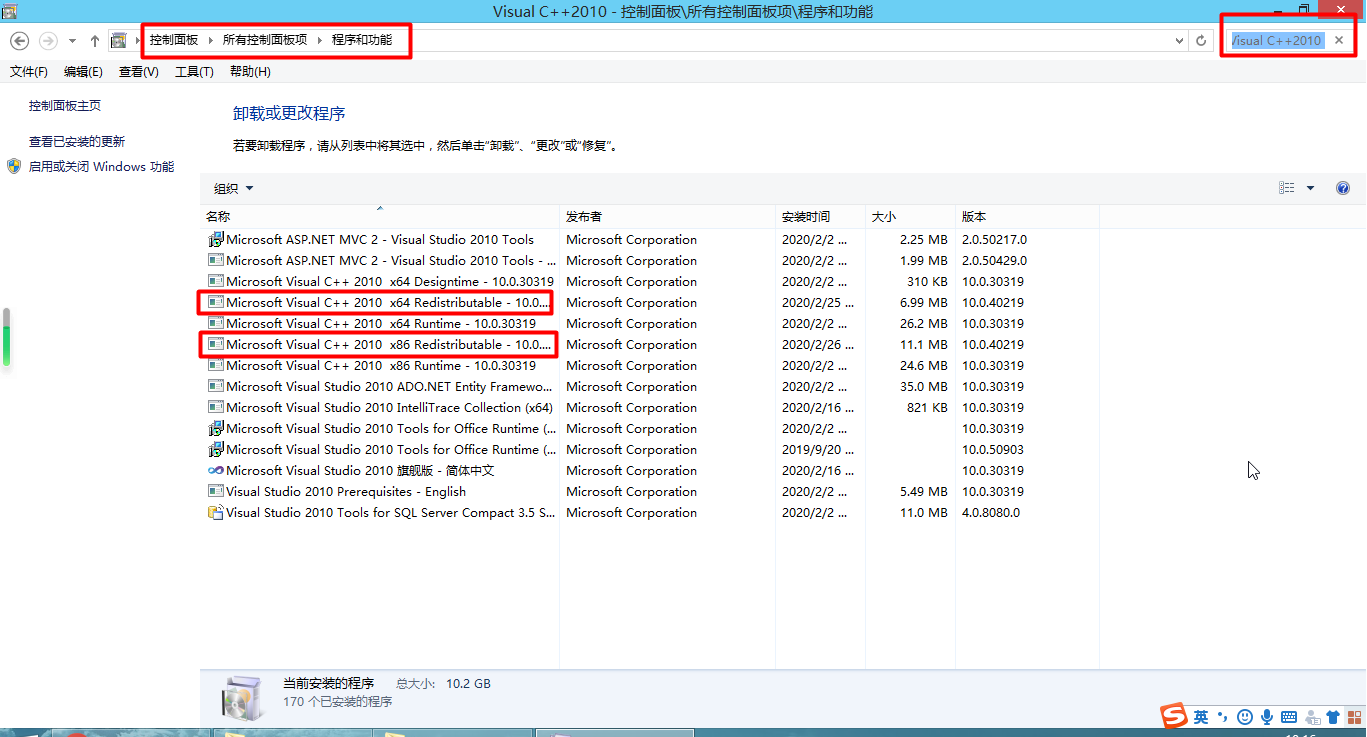Image resolution: width=1367 pixels, height=737 pixels.
Task: Open the 组织 dropdown menu
Action: [233, 188]
